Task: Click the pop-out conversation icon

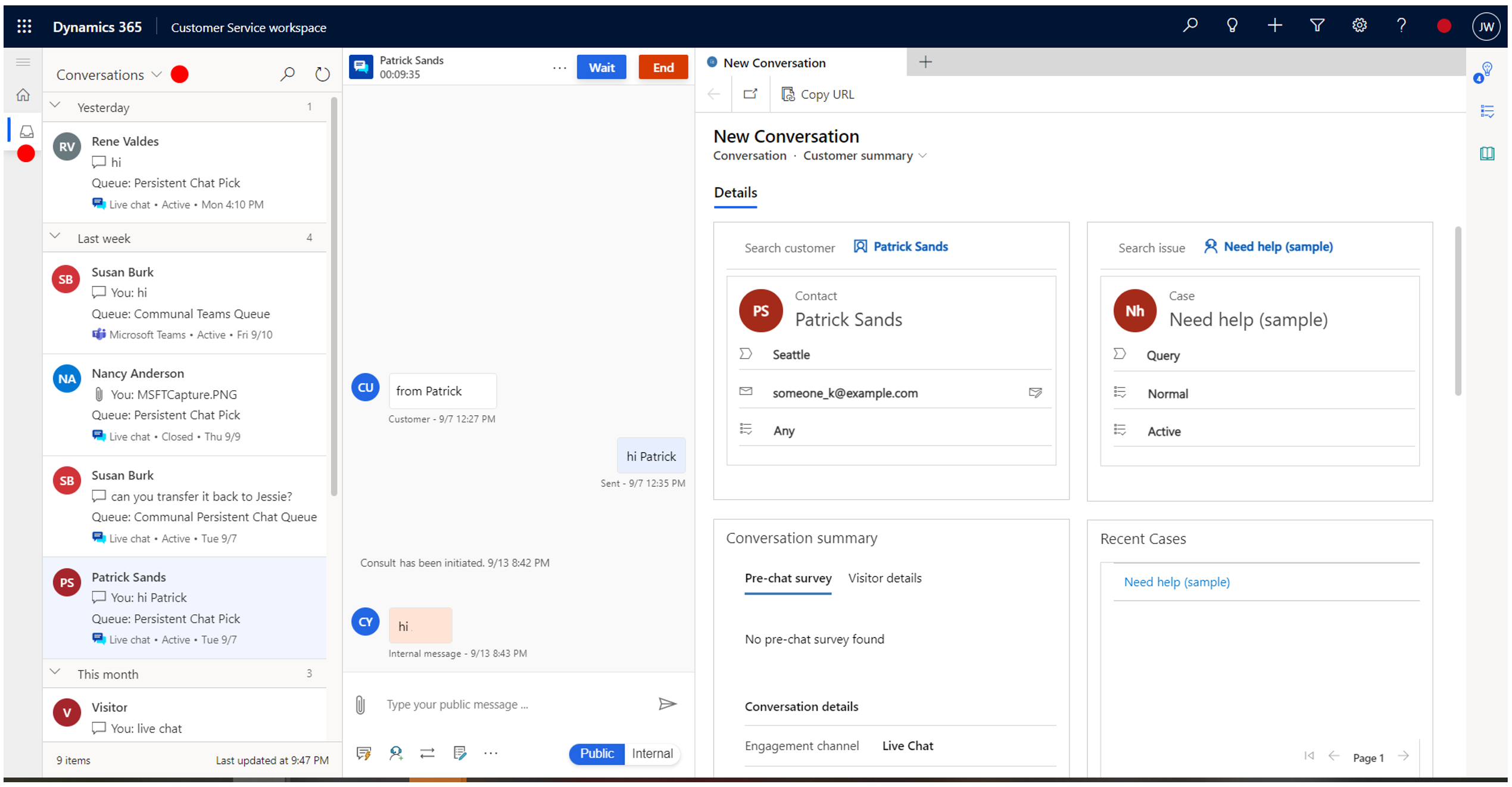Action: 751,94
